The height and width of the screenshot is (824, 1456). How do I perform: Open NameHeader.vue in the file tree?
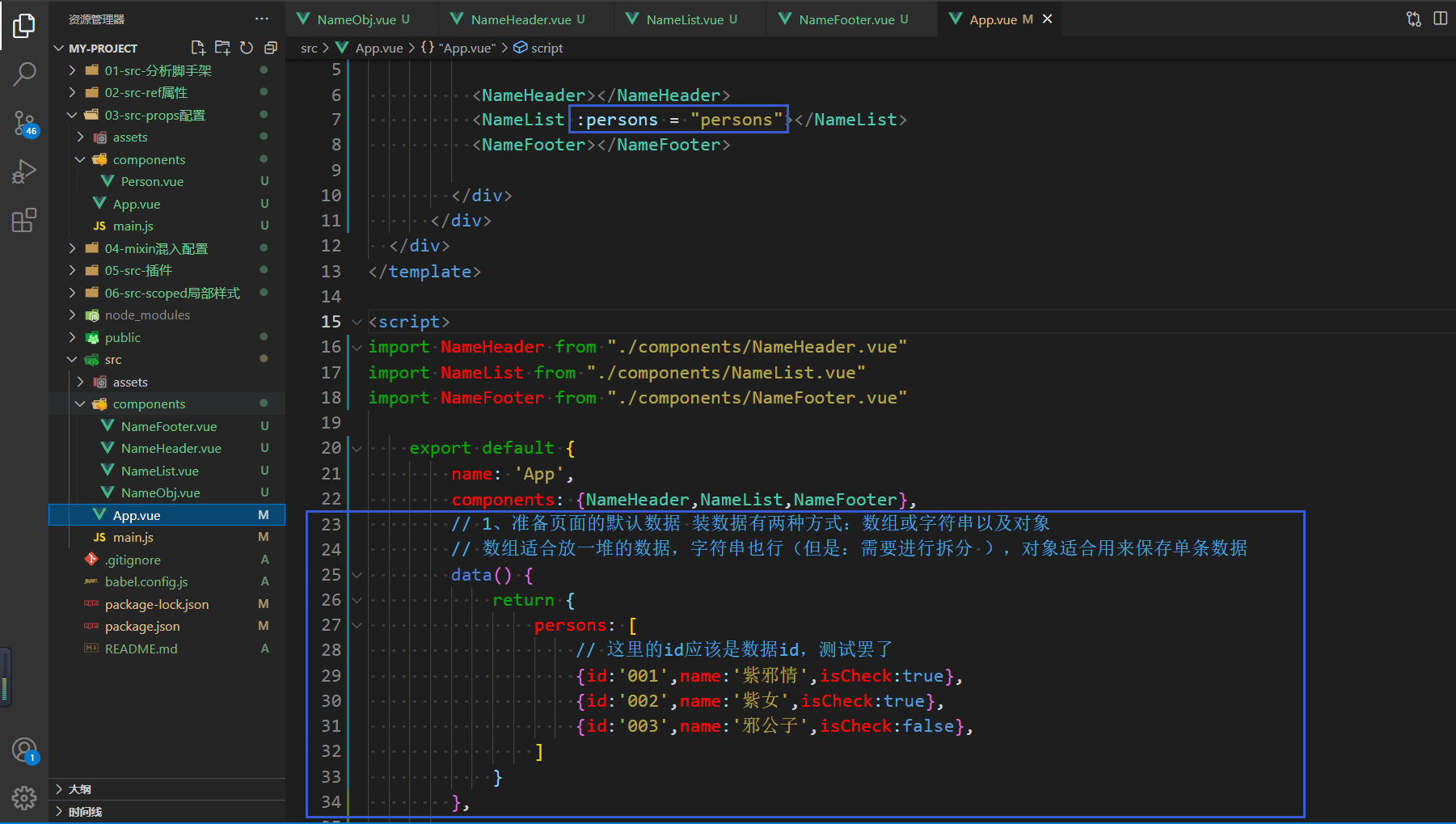167,448
